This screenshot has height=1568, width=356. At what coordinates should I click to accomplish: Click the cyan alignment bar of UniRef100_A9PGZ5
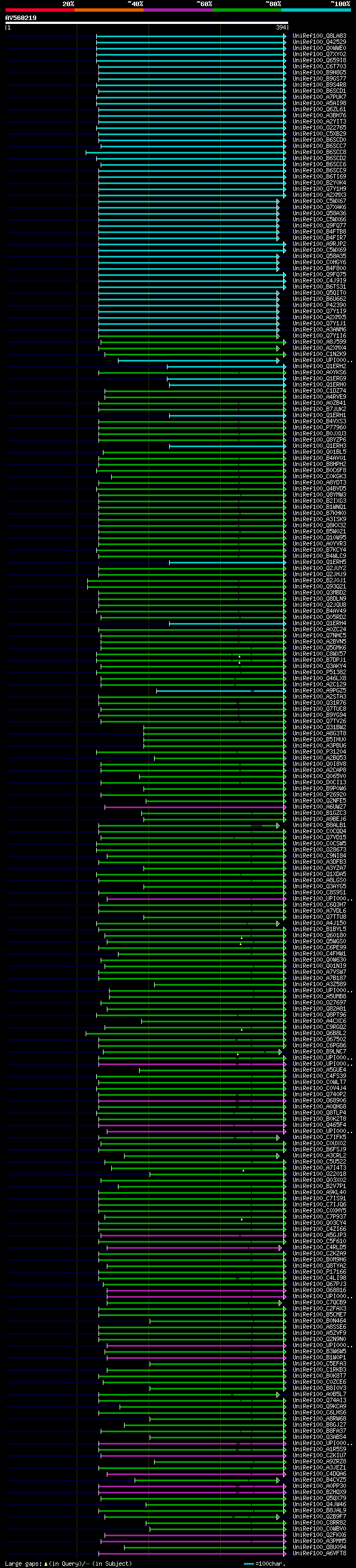[221, 691]
